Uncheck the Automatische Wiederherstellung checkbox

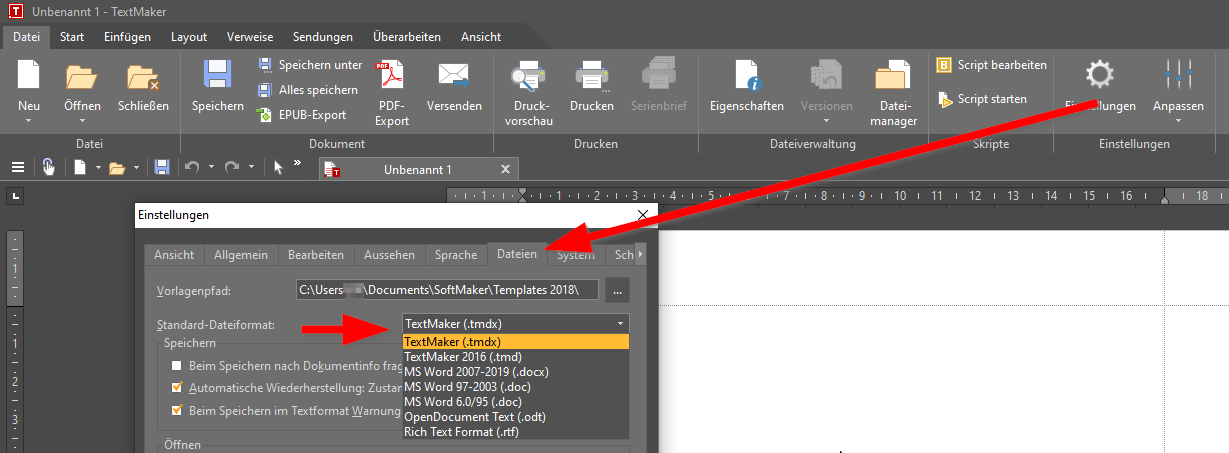[177, 388]
